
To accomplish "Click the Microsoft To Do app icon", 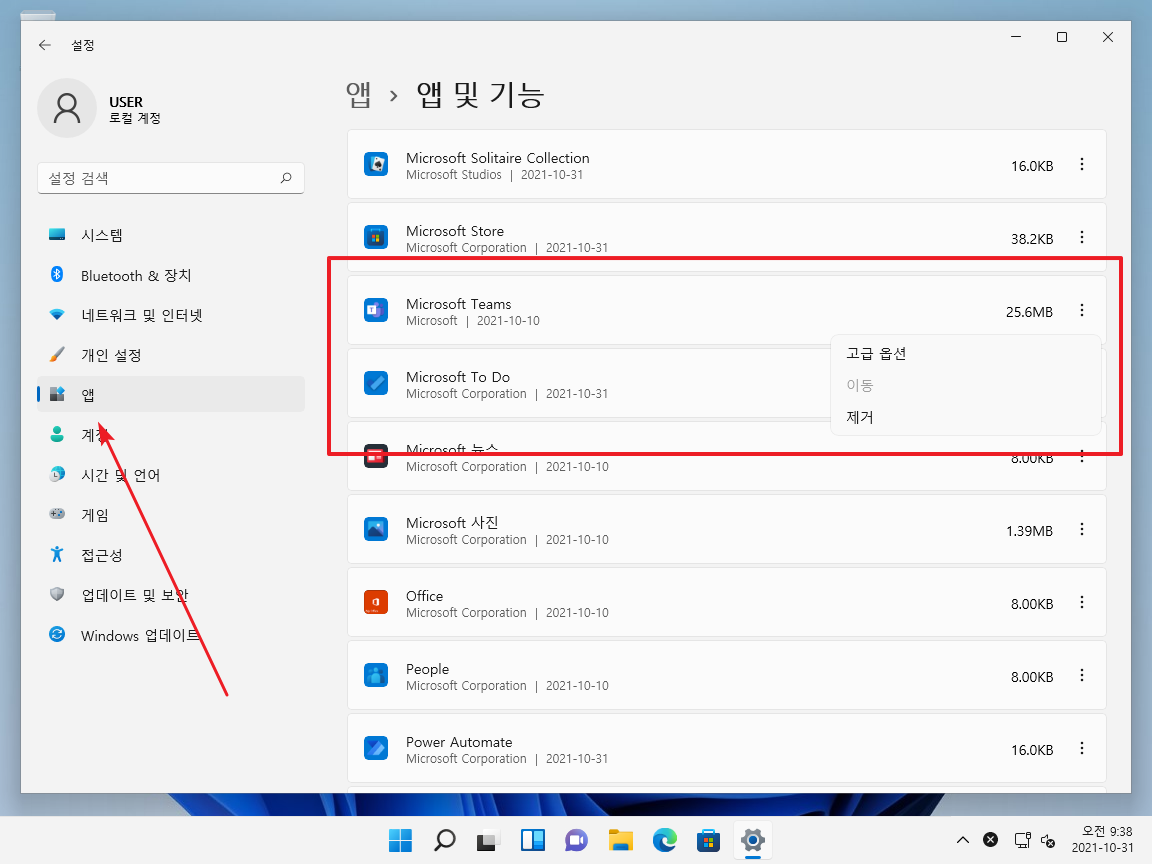I will click(376, 383).
